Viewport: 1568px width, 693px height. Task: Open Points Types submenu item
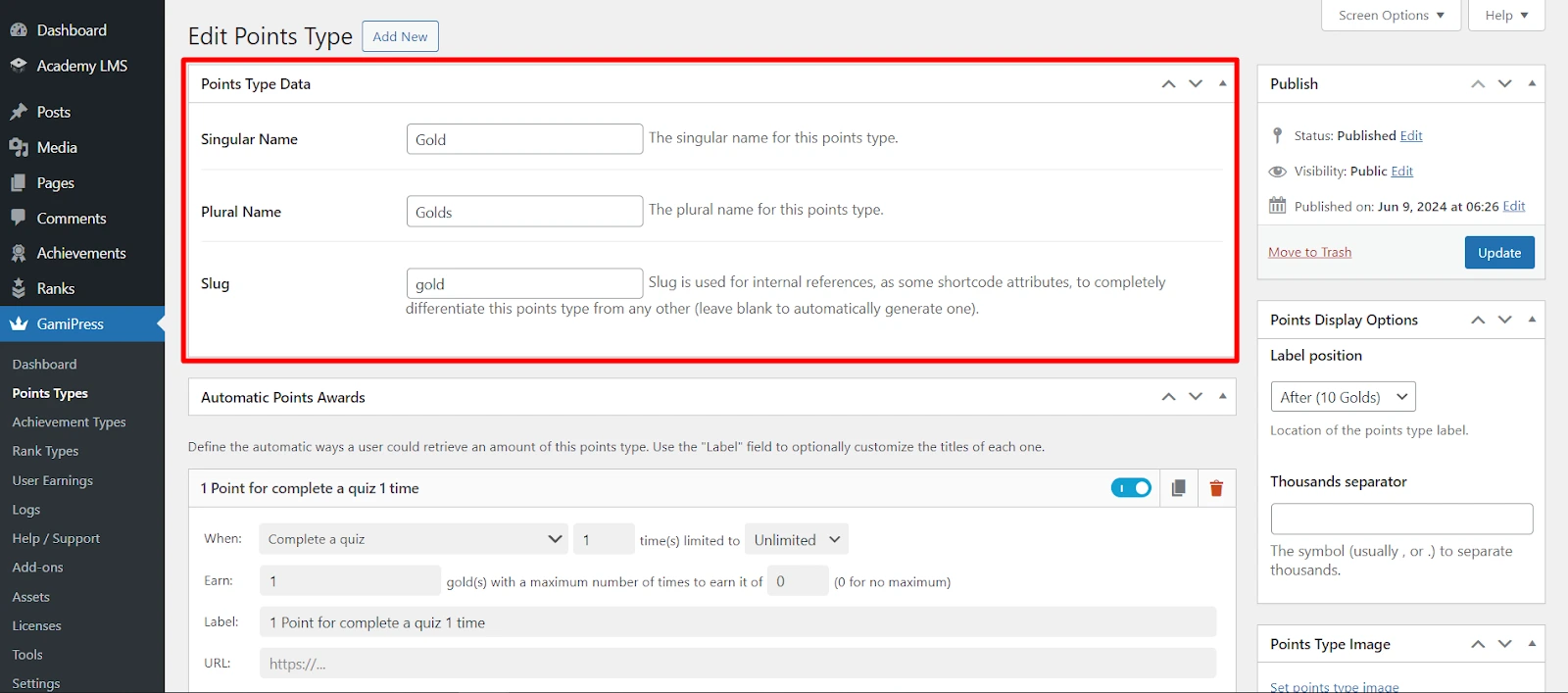tap(50, 393)
